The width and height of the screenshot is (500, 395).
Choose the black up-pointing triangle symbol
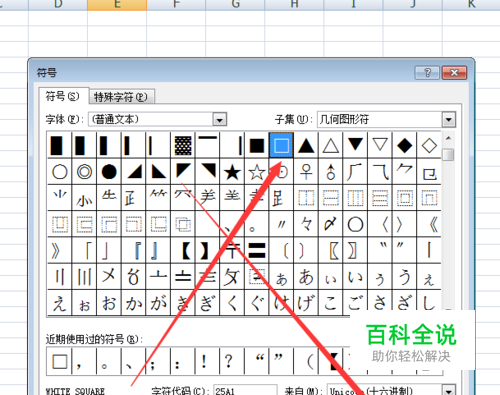pyautogui.click(x=306, y=146)
